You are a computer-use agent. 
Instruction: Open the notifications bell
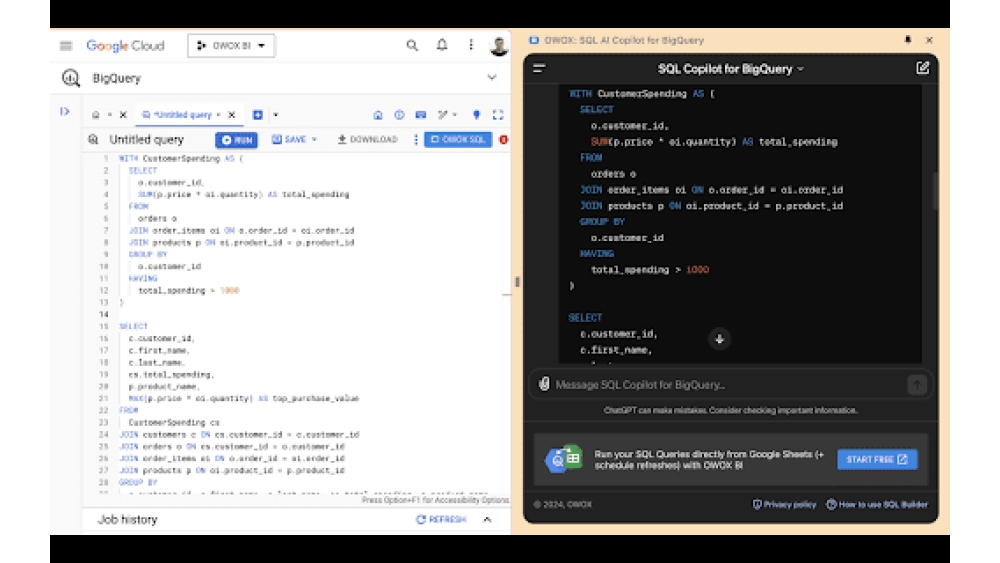[x=442, y=45]
